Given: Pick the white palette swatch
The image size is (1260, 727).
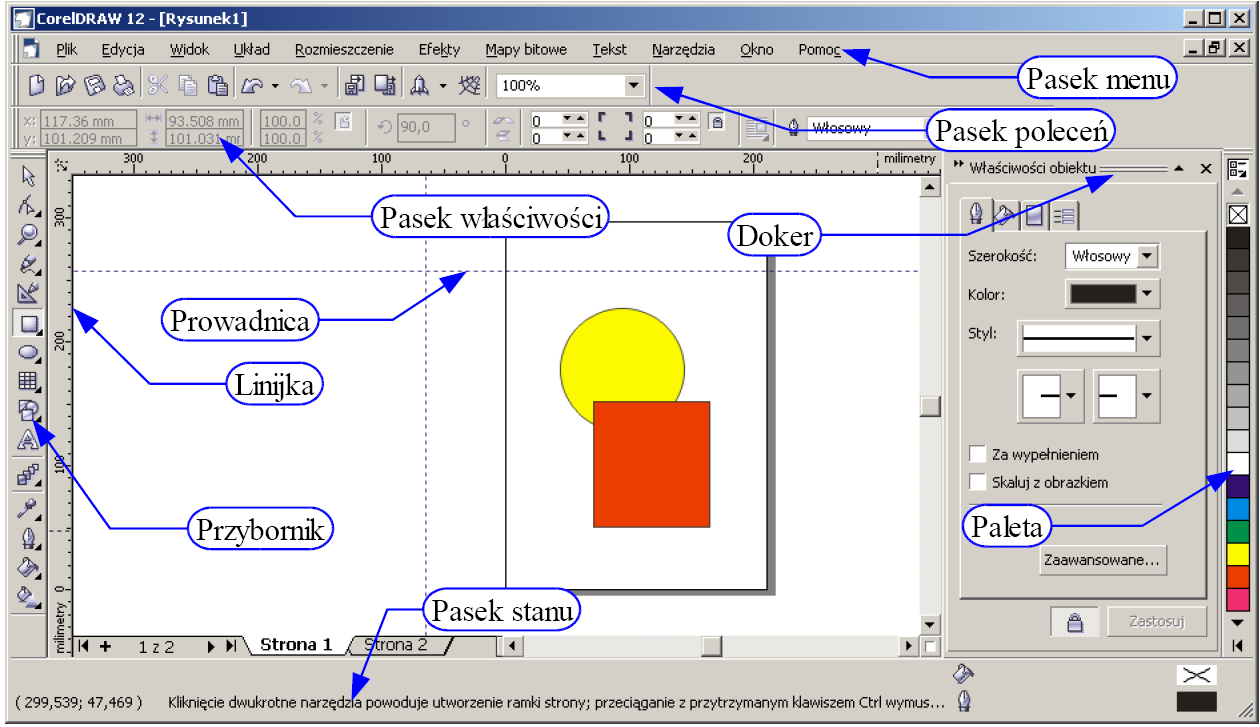Looking at the screenshot, I should coord(1237,465).
